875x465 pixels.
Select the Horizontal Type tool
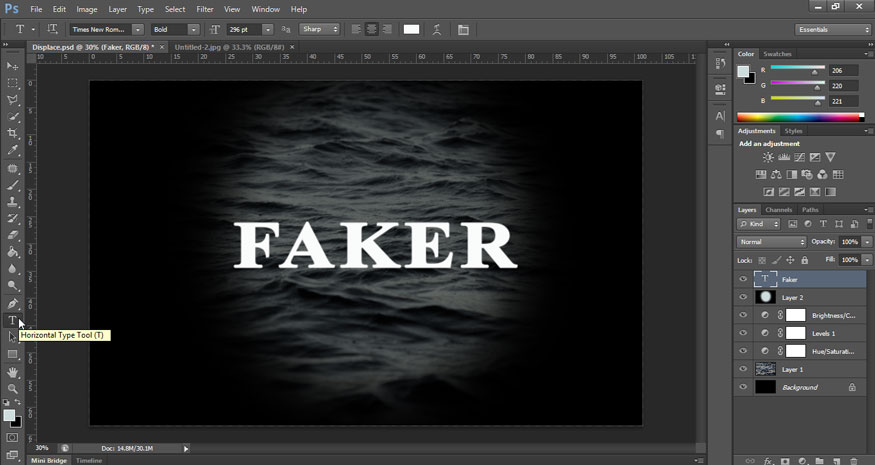point(12,320)
